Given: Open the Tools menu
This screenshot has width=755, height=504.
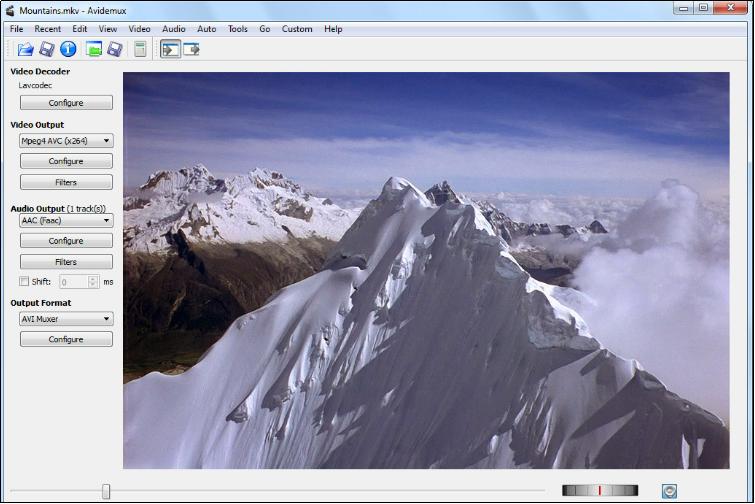Looking at the screenshot, I should 237,29.
